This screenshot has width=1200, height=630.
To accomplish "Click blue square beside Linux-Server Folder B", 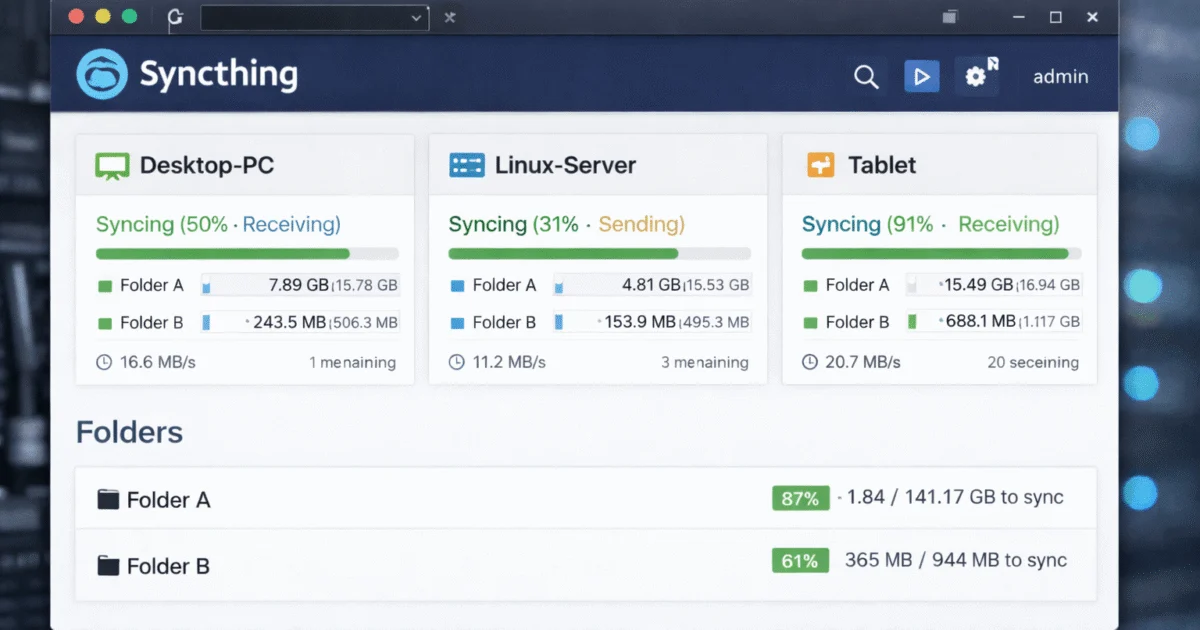I will 458,323.
